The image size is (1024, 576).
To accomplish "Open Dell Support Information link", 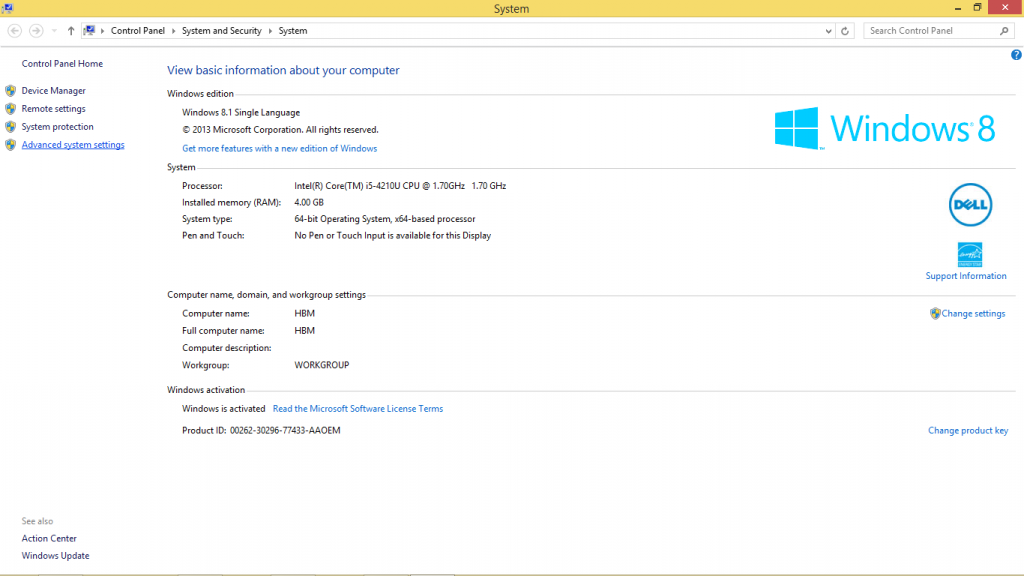I will coord(966,276).
